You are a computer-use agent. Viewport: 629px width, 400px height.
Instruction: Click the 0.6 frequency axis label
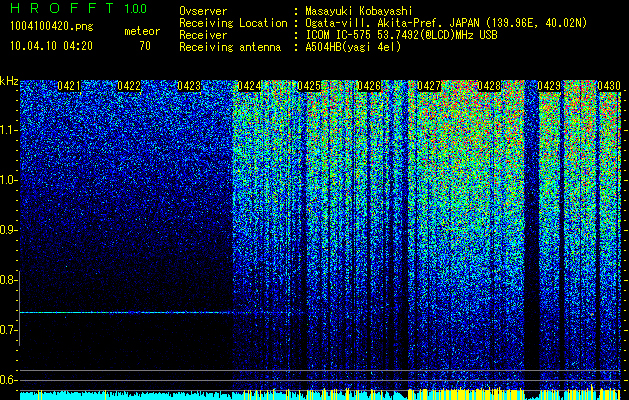pyautogui.click(x=8, y=380)
